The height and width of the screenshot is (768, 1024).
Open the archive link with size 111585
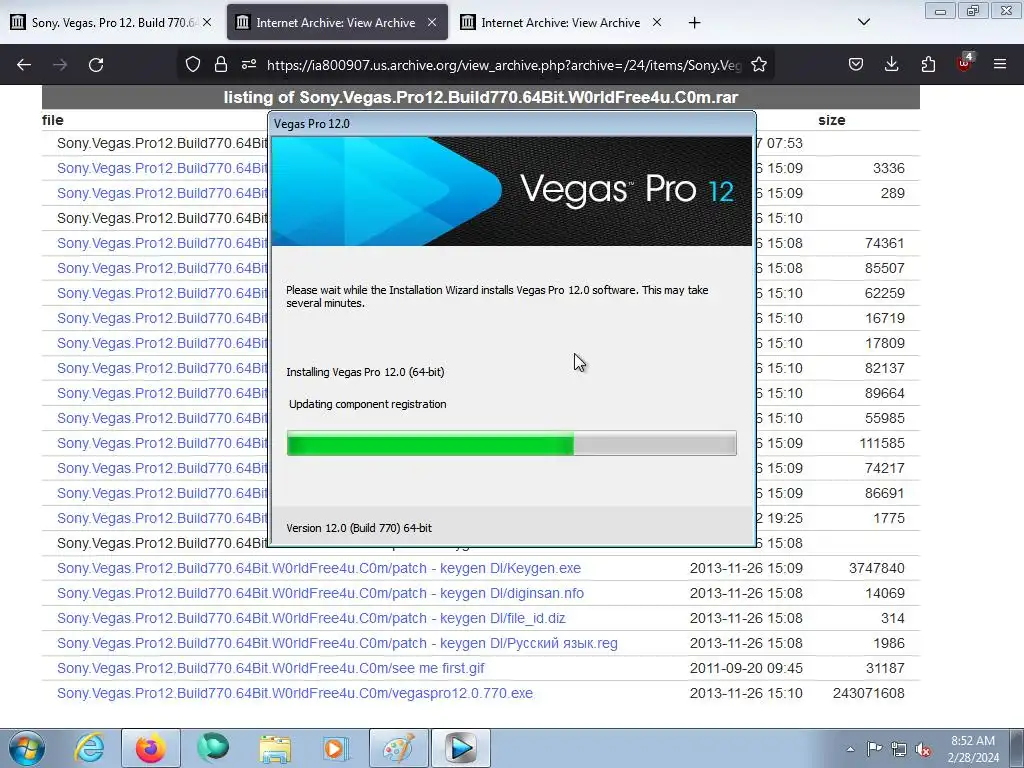[x=162, y=443]
